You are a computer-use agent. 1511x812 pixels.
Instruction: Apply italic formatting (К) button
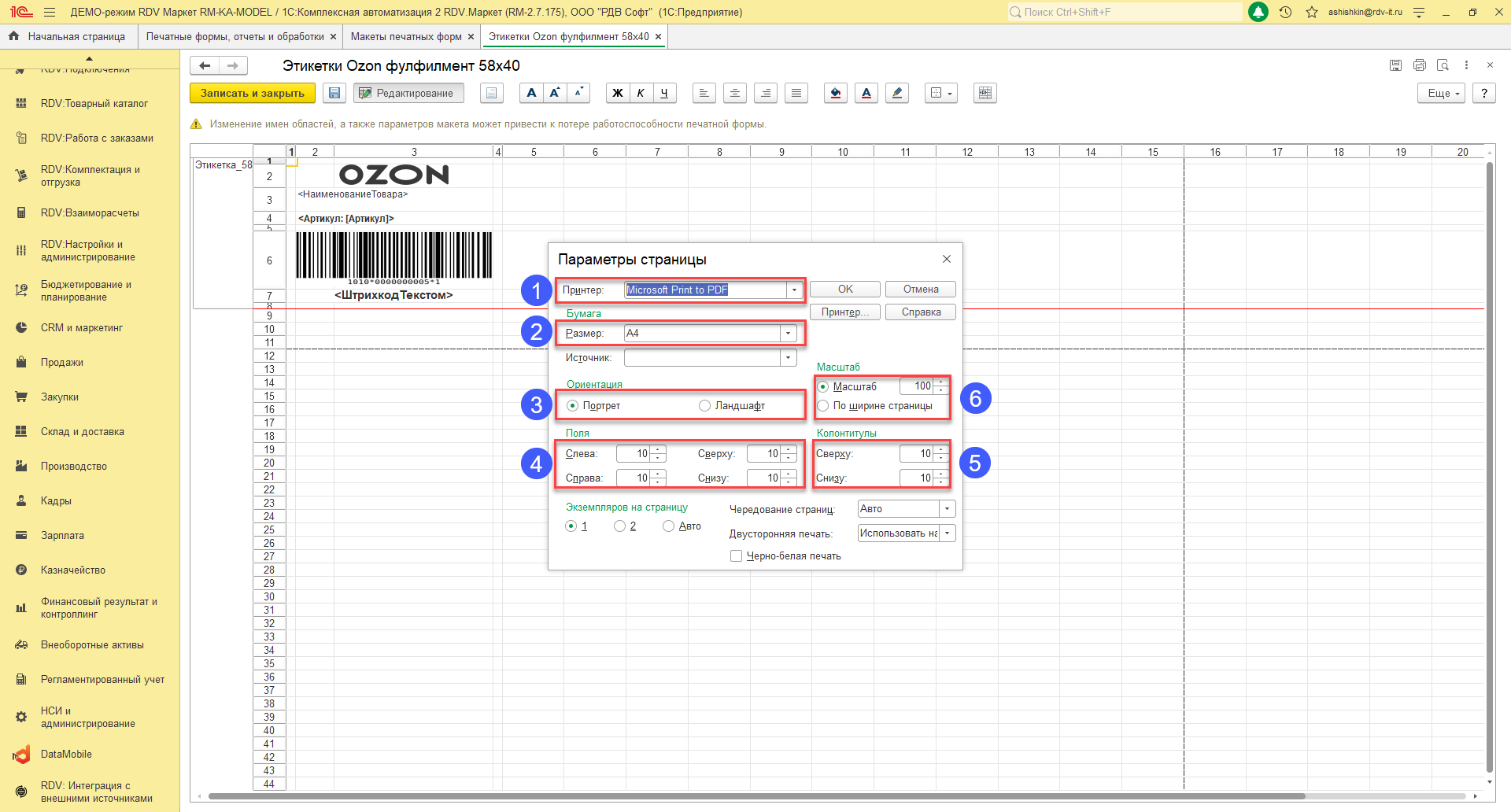click(641, 94)
